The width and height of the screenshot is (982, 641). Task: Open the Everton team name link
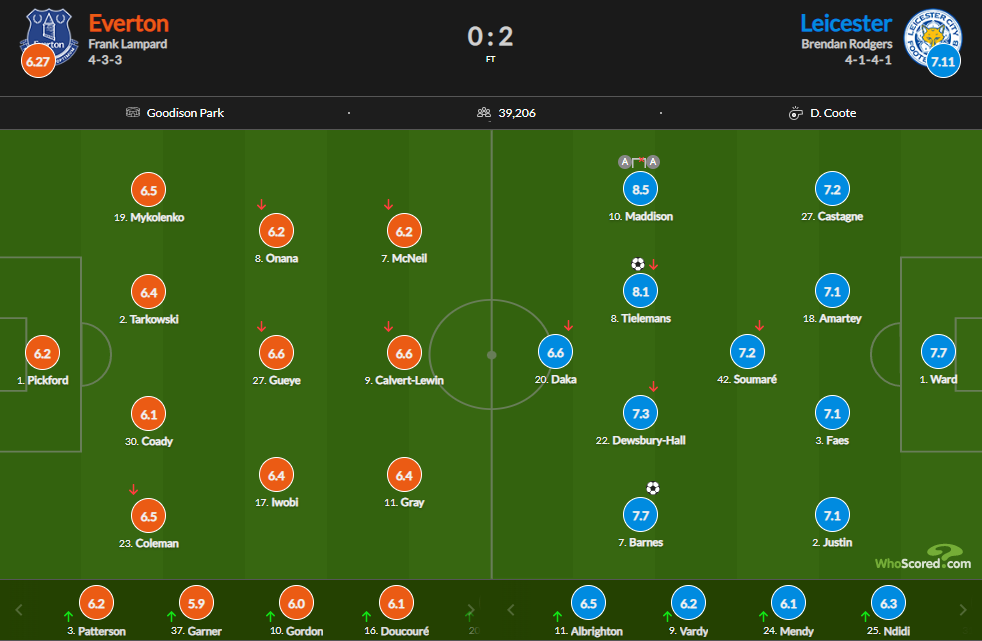129,23
